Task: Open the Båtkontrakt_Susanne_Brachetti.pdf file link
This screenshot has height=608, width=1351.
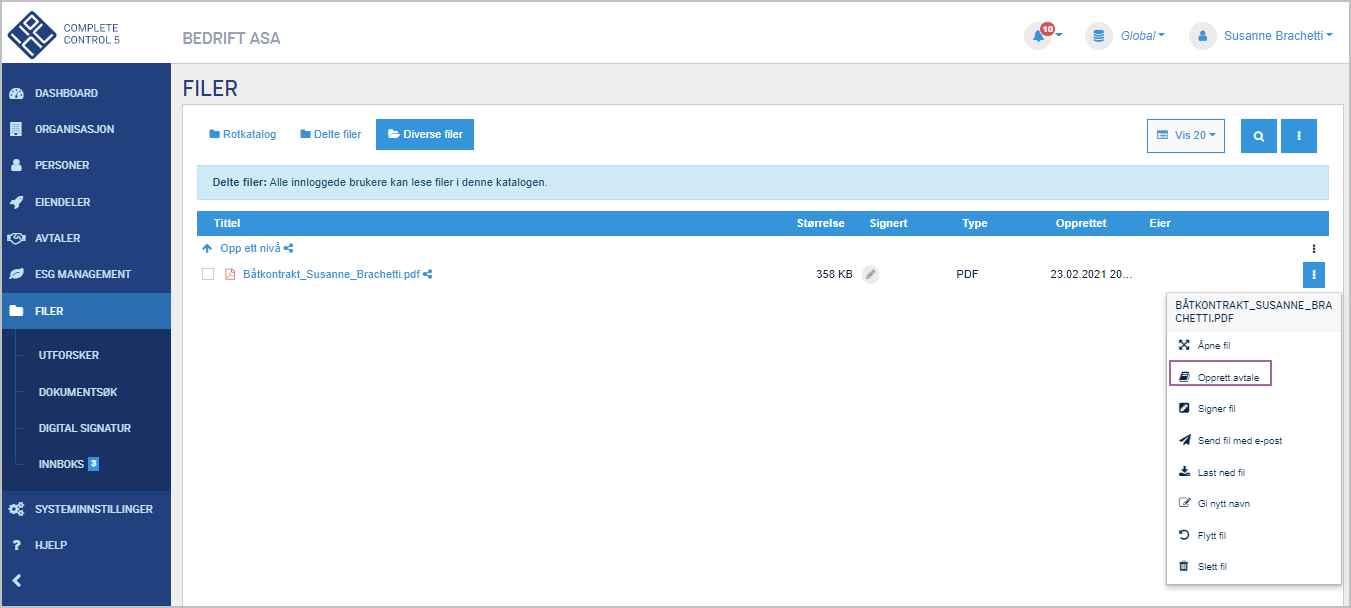Action: [331, 274]
